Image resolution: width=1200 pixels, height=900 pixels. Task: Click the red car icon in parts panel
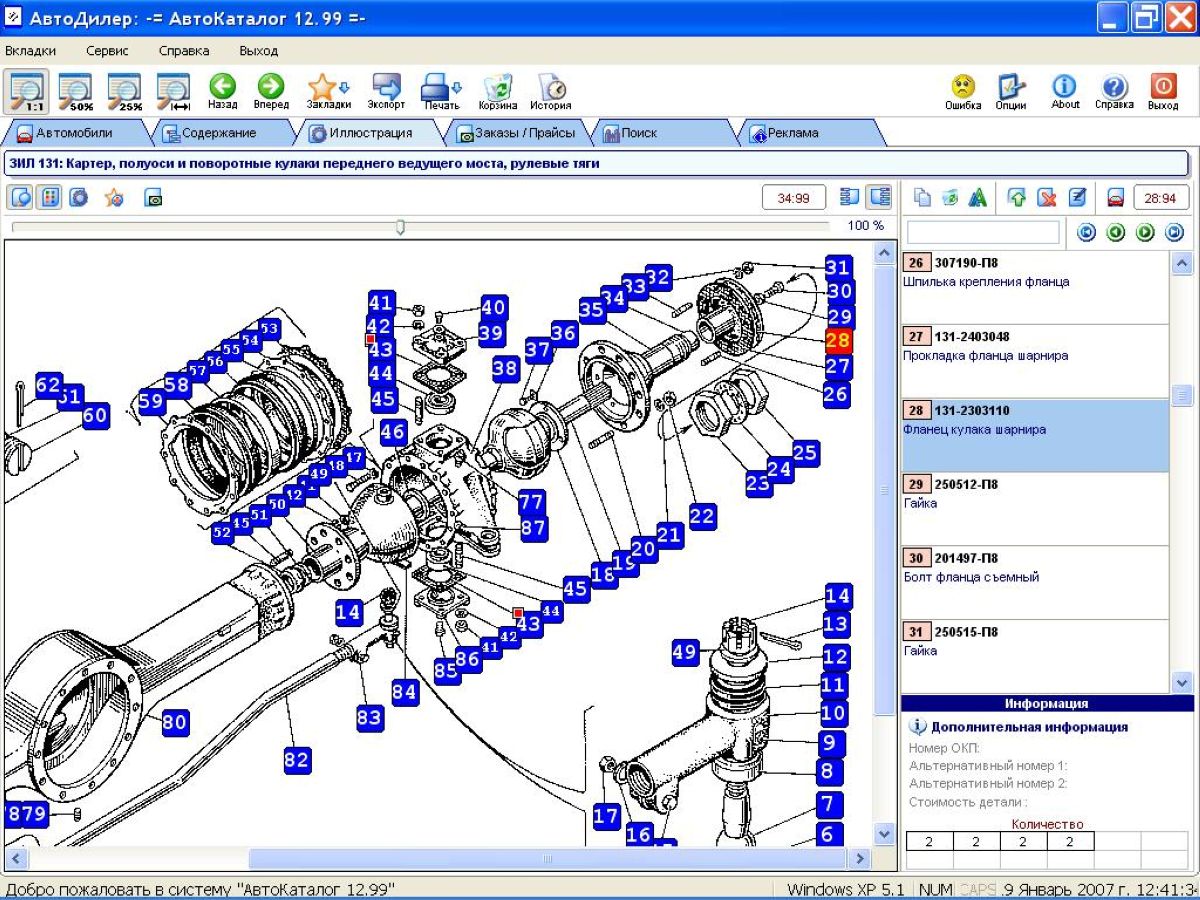point(1116,198)
